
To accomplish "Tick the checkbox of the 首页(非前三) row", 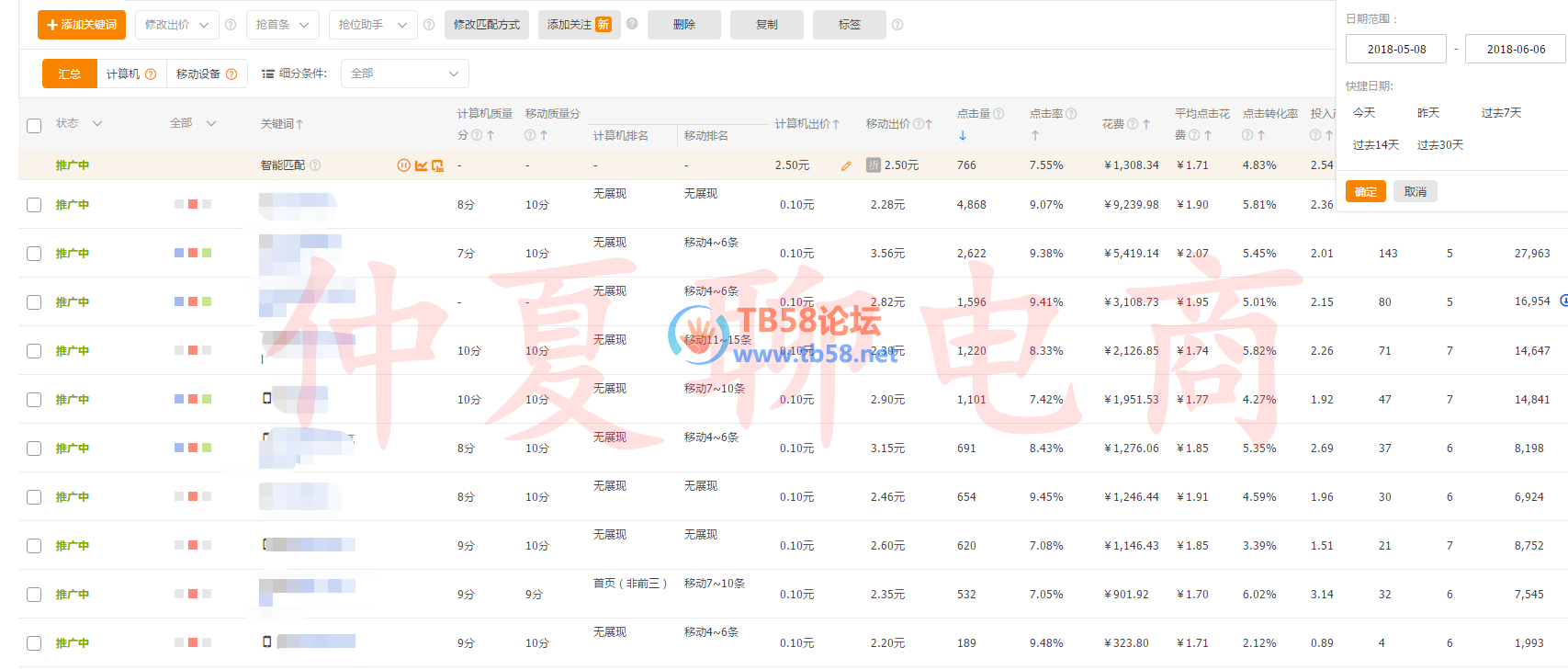I will pos(34,595).
